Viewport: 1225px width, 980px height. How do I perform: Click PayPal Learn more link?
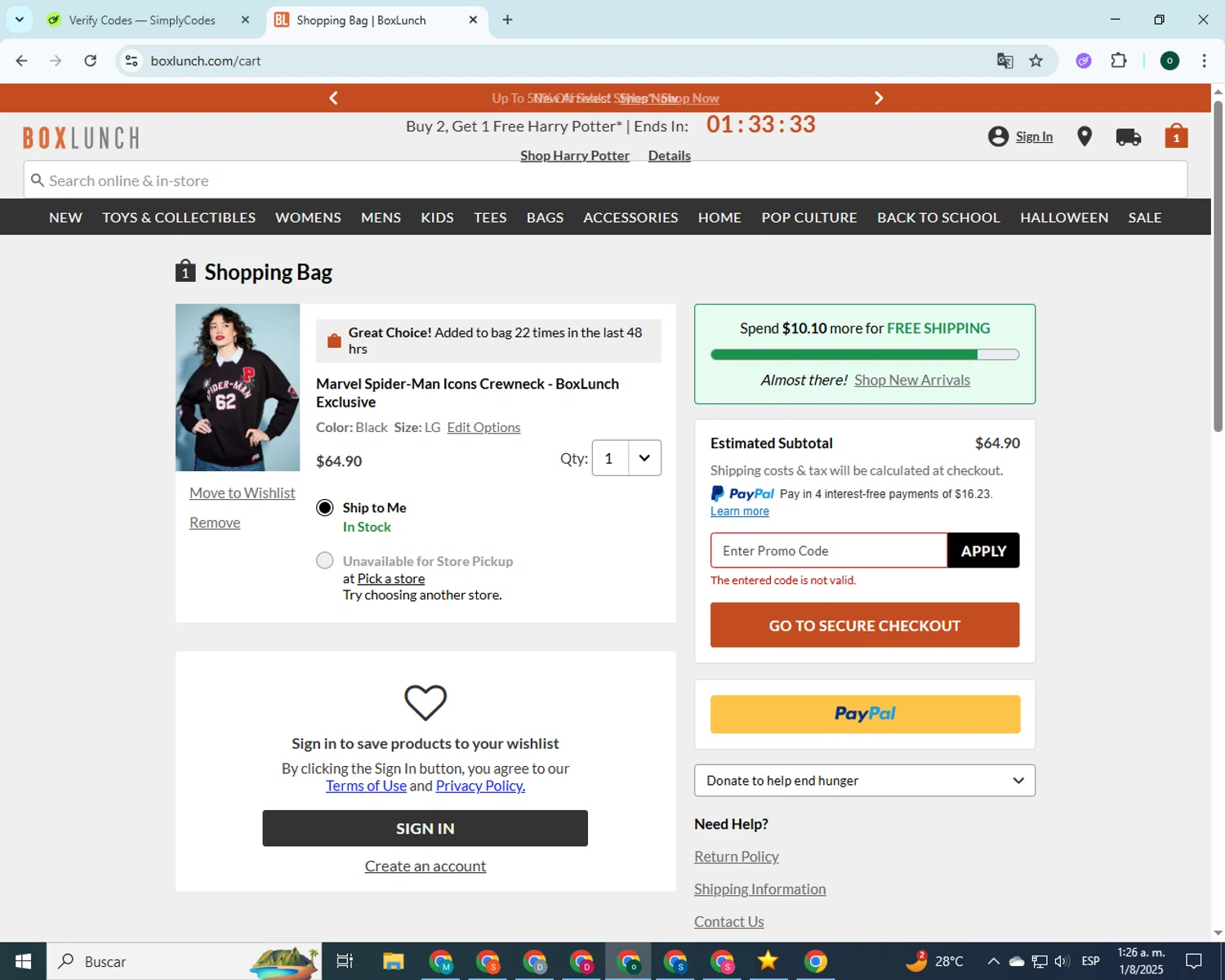tap(740, 511)
